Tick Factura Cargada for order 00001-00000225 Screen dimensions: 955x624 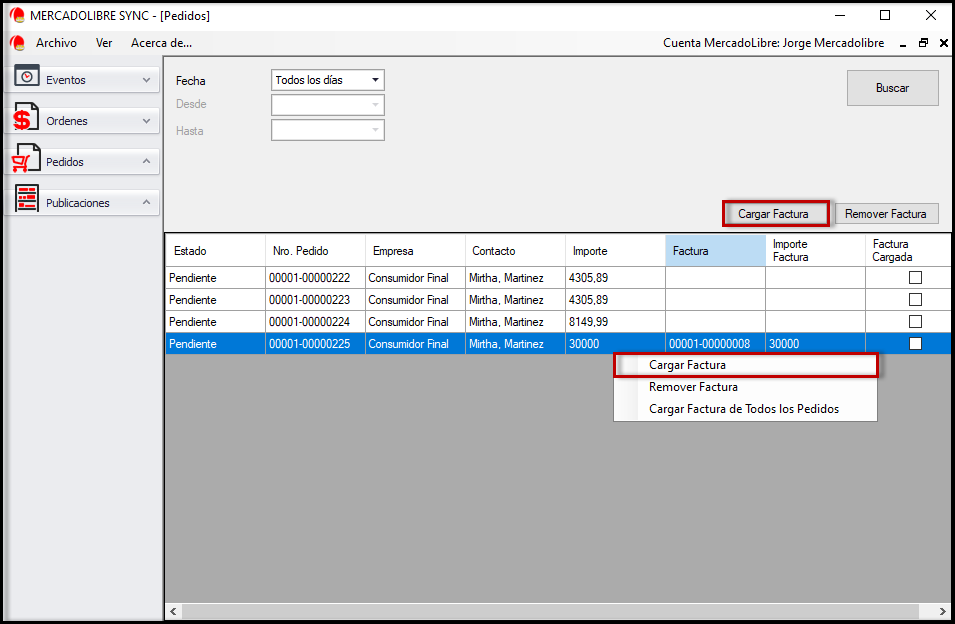(915, 343)
